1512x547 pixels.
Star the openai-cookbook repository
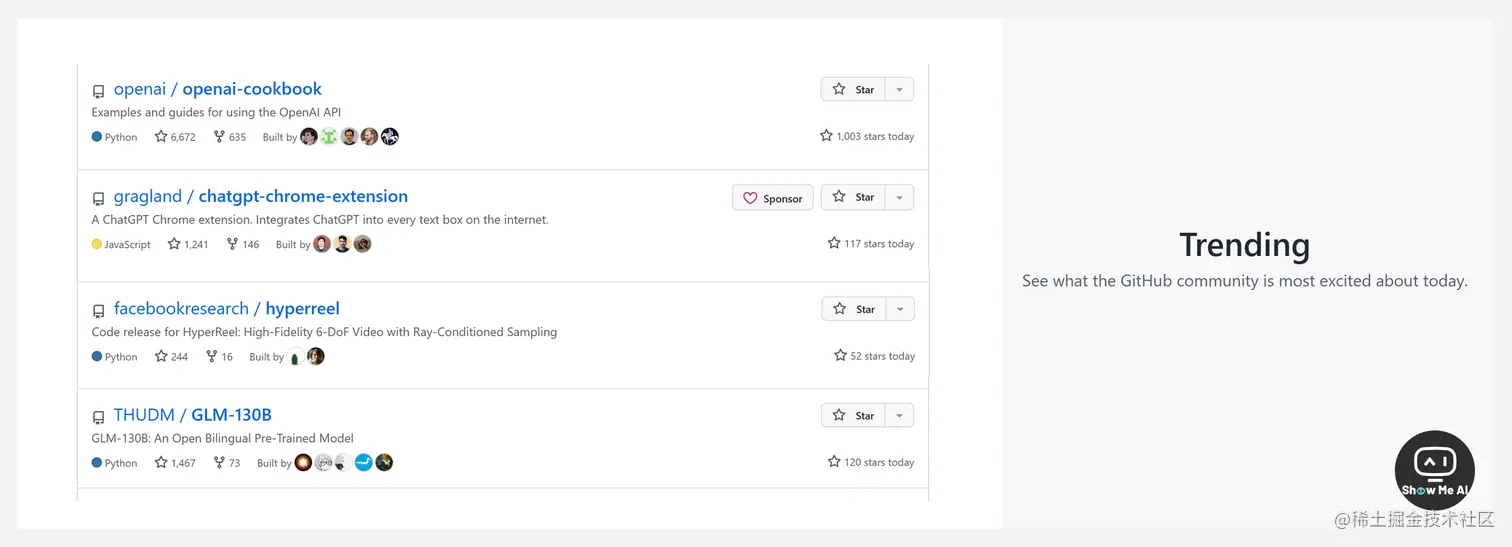[x=853, y=89]
